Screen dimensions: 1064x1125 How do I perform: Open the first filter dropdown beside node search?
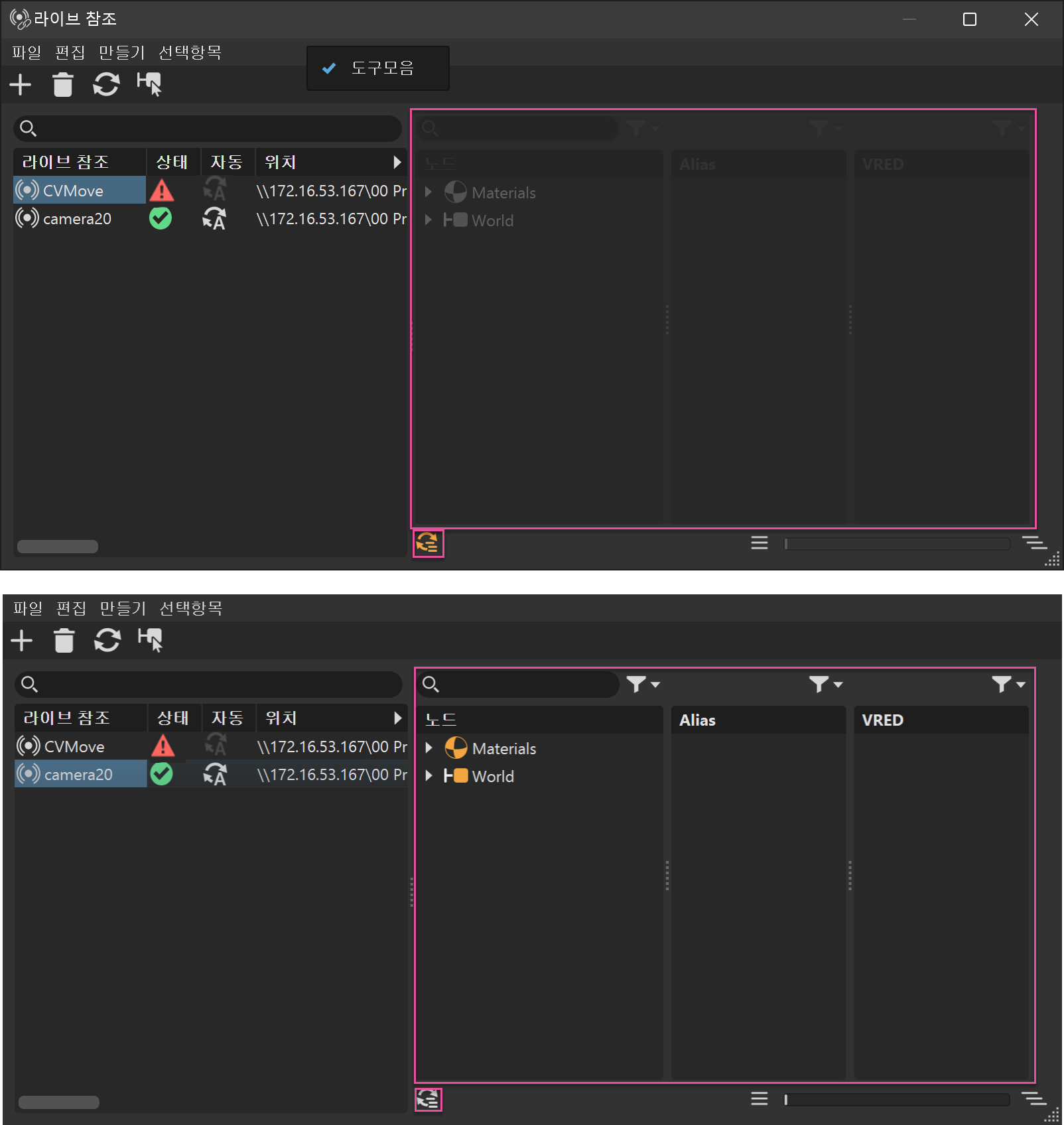coord(643,684)
